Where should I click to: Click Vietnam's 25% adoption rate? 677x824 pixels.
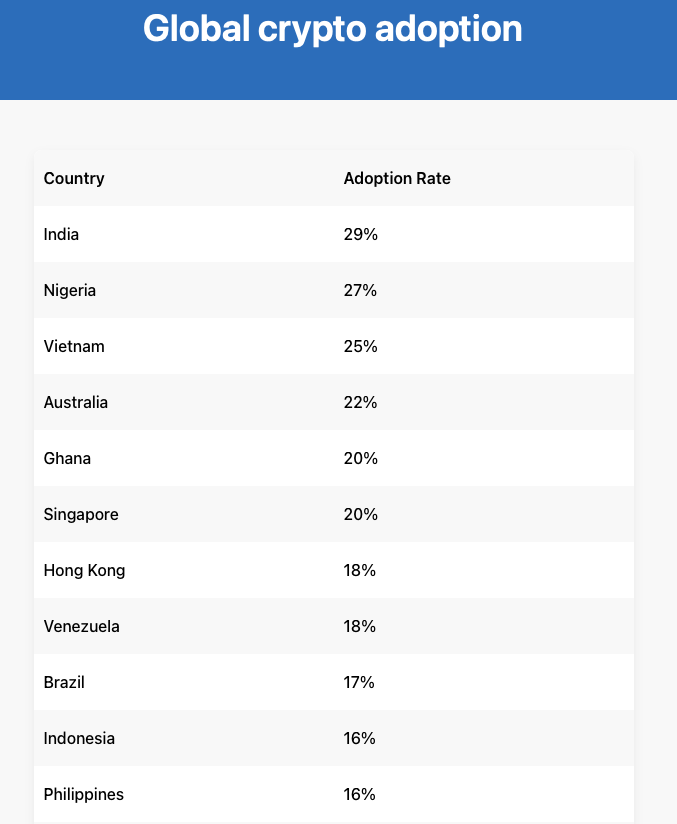click(360, 347)
